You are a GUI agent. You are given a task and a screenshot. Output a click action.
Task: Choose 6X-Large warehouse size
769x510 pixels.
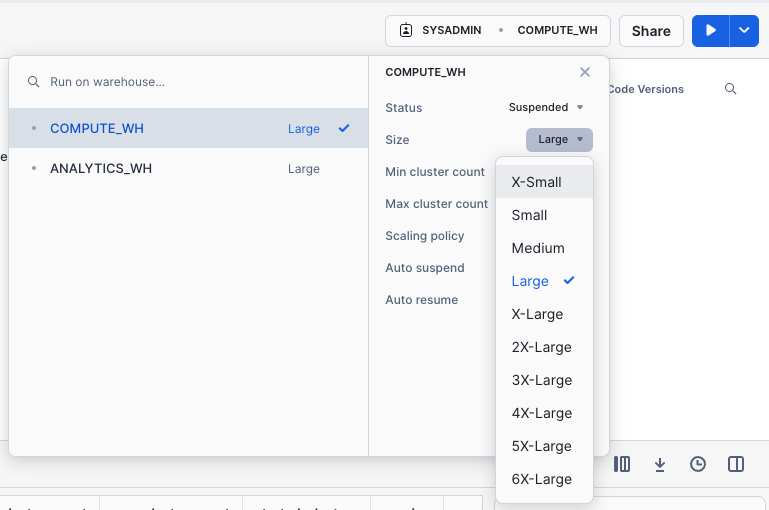(x=544, y=479)
